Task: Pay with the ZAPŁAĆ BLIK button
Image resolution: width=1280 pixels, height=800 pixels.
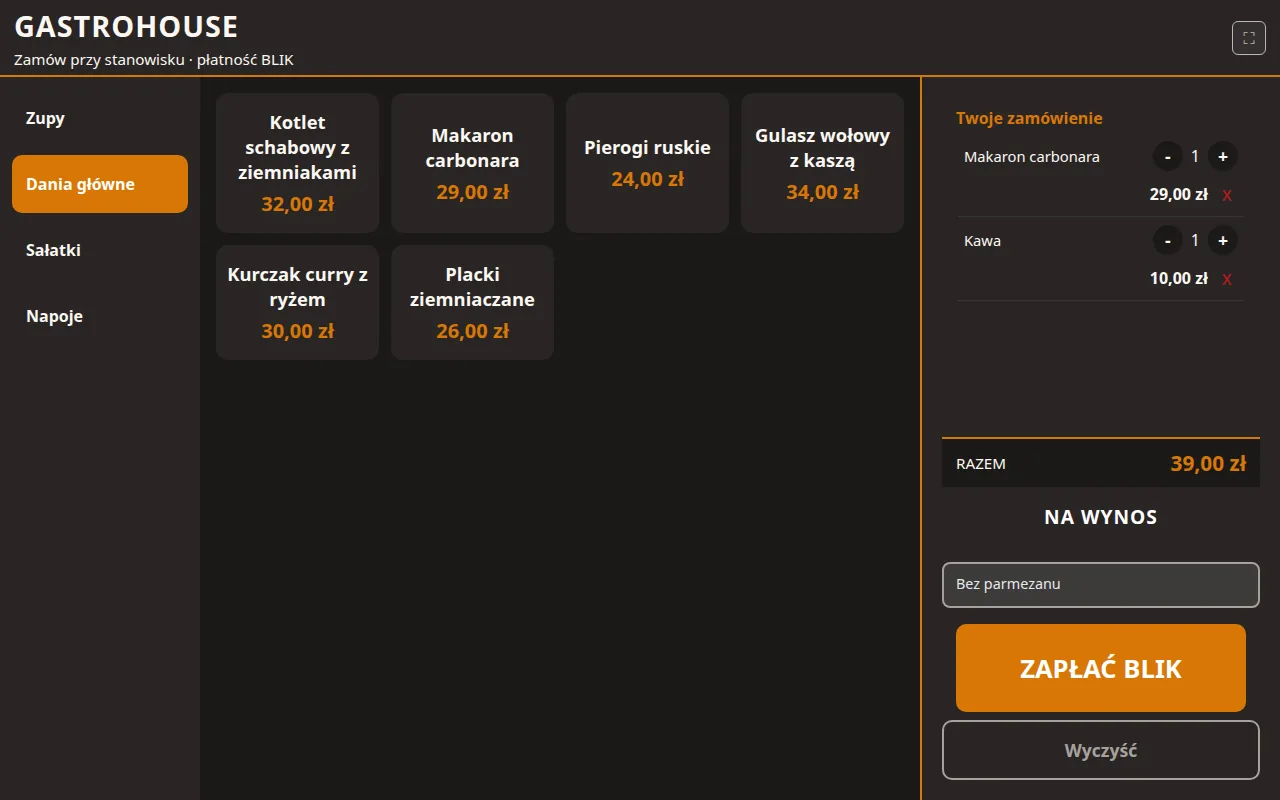Action: pyautogui.click(x=1101, y=668)
